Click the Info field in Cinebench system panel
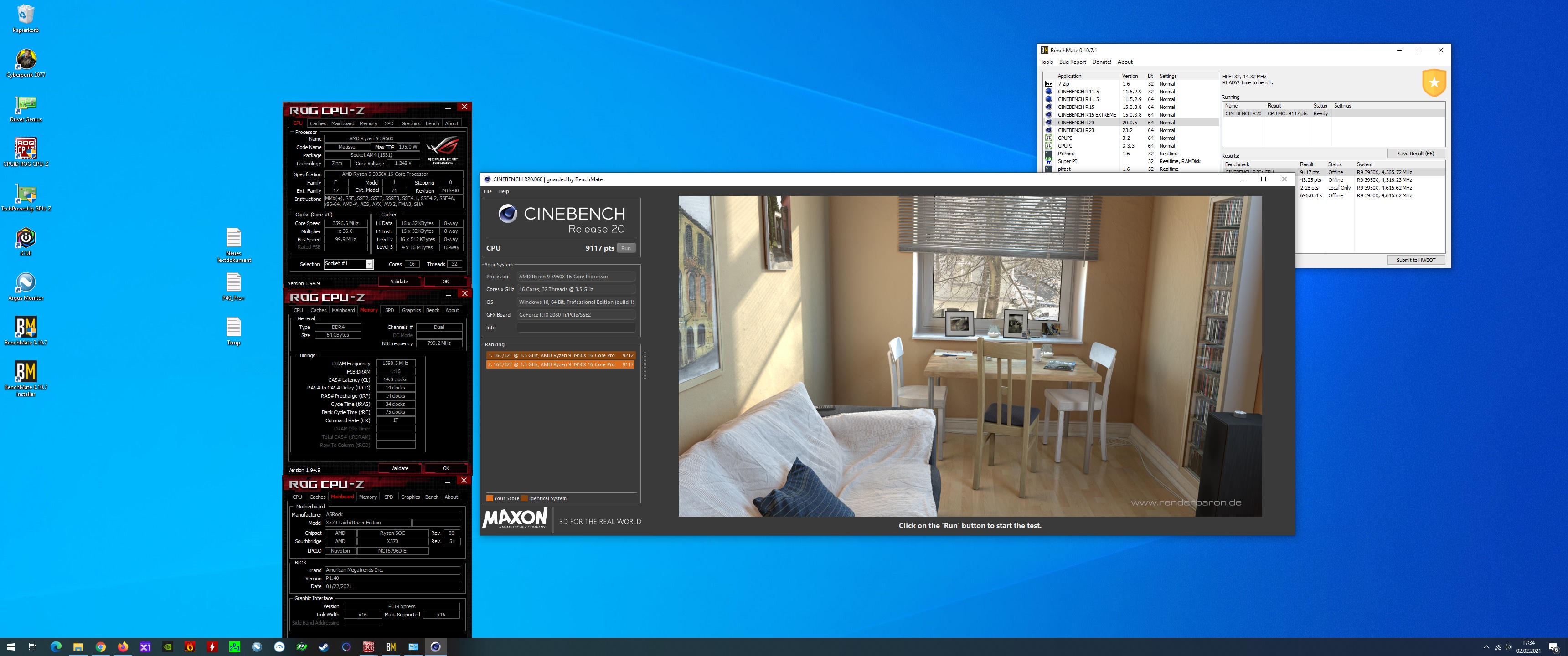Screen dimensions: 1568x656 point(576,328)
